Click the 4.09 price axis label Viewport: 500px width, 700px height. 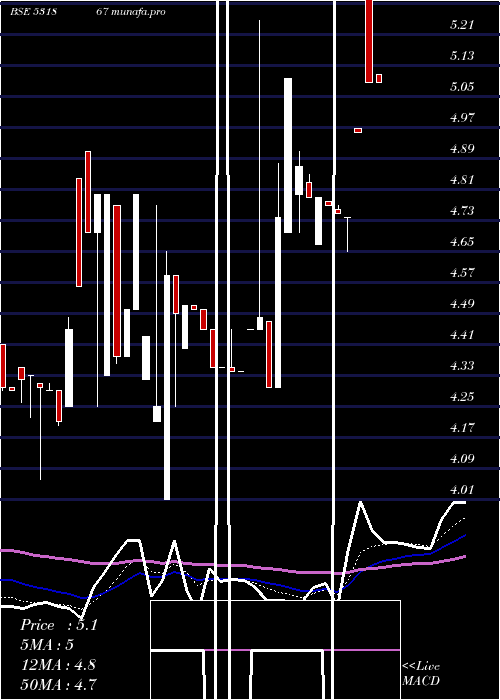[x=461, y=459]
